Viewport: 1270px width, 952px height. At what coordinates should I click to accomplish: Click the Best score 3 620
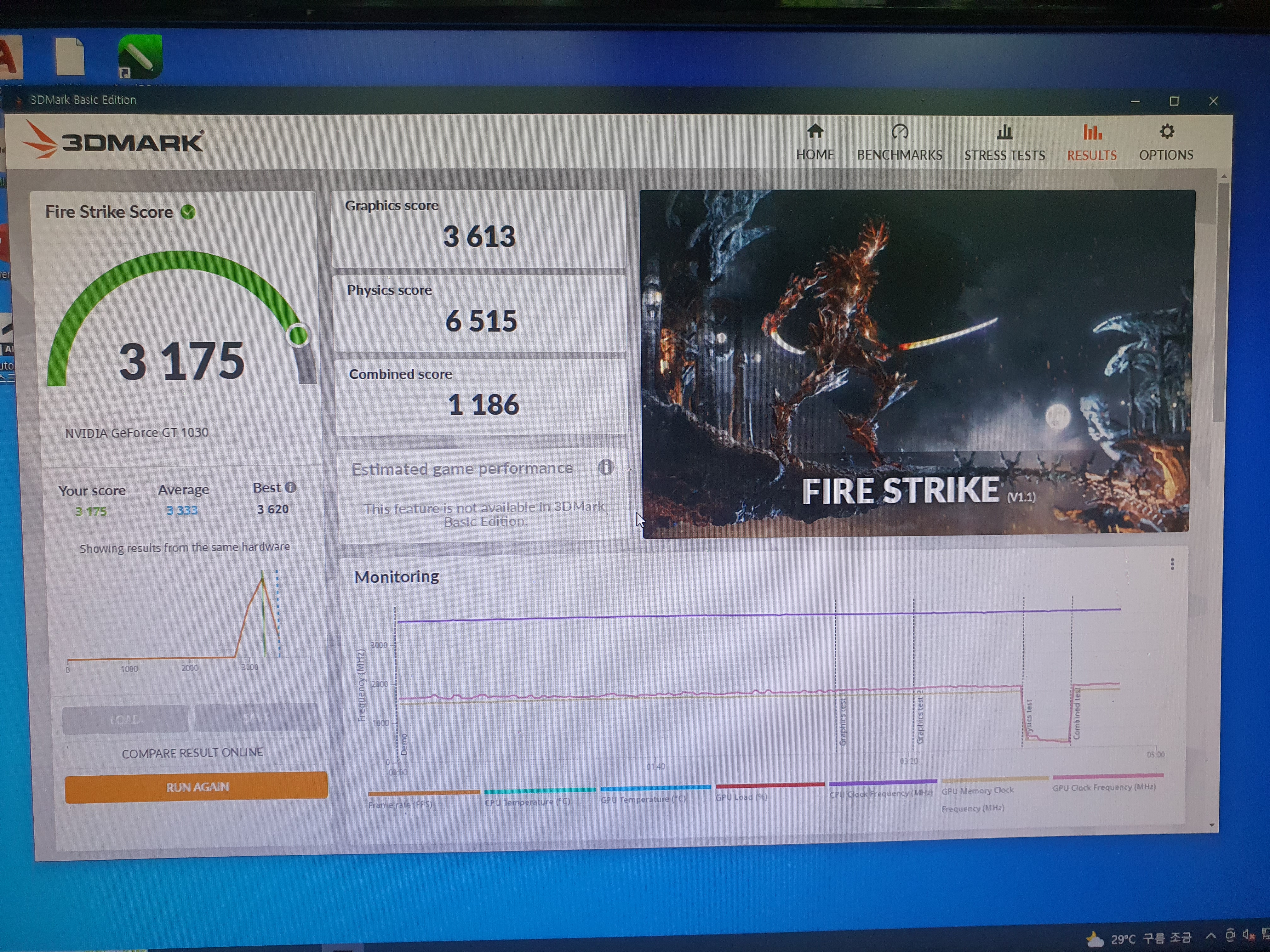click(x=273, y=509)
